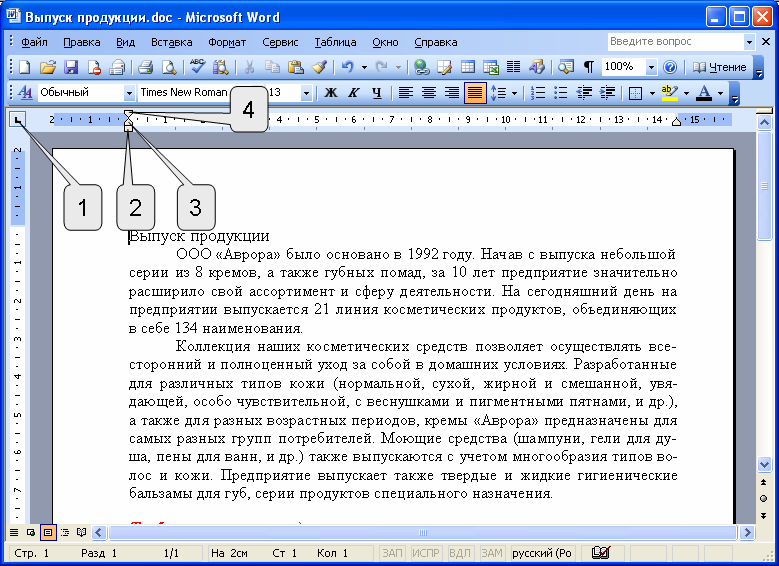Insert a hyperlink with the globe icon
This screenshot has width=779, height=566.
pos(422,67)
